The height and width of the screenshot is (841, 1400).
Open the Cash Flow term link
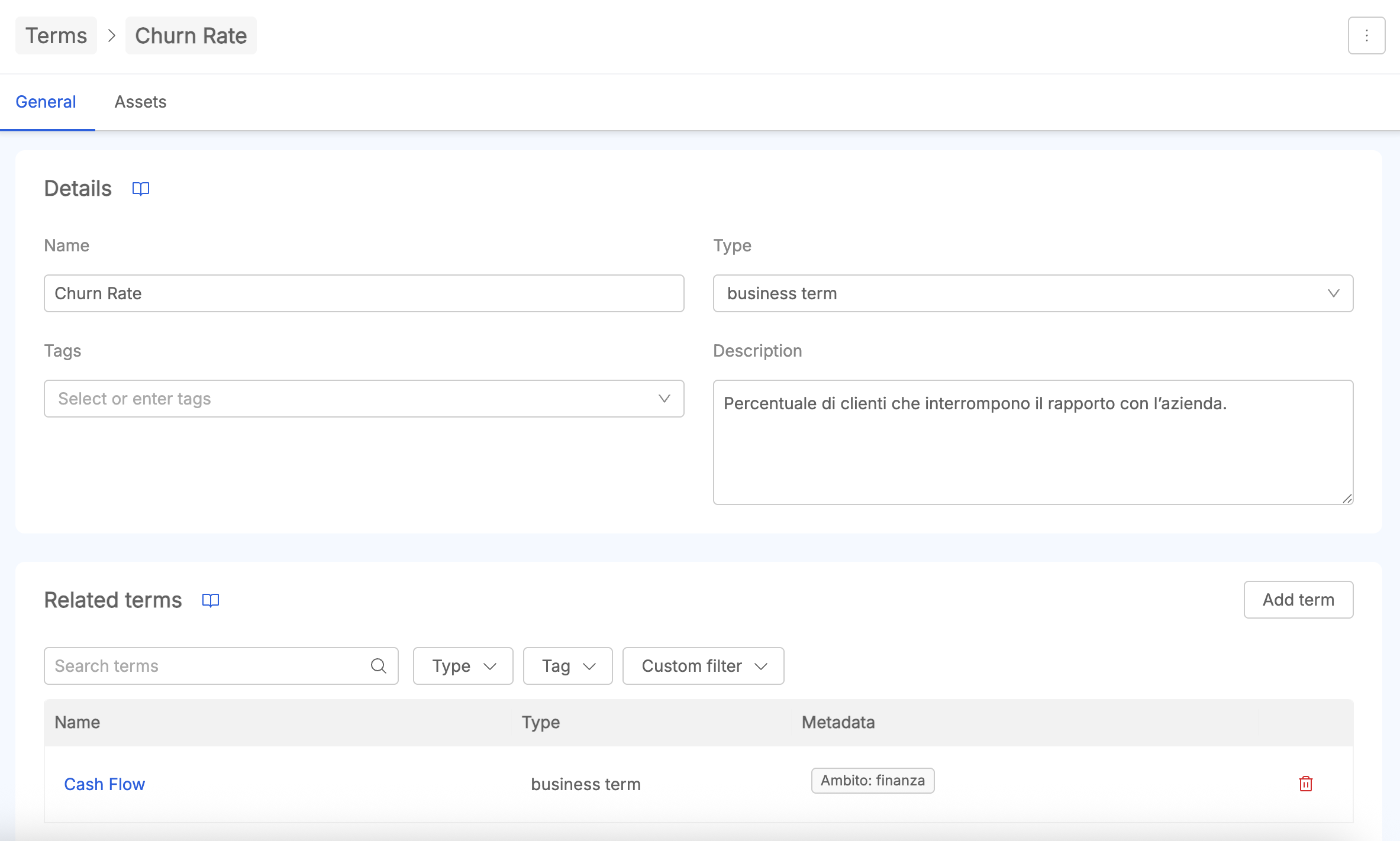point(104,784)
